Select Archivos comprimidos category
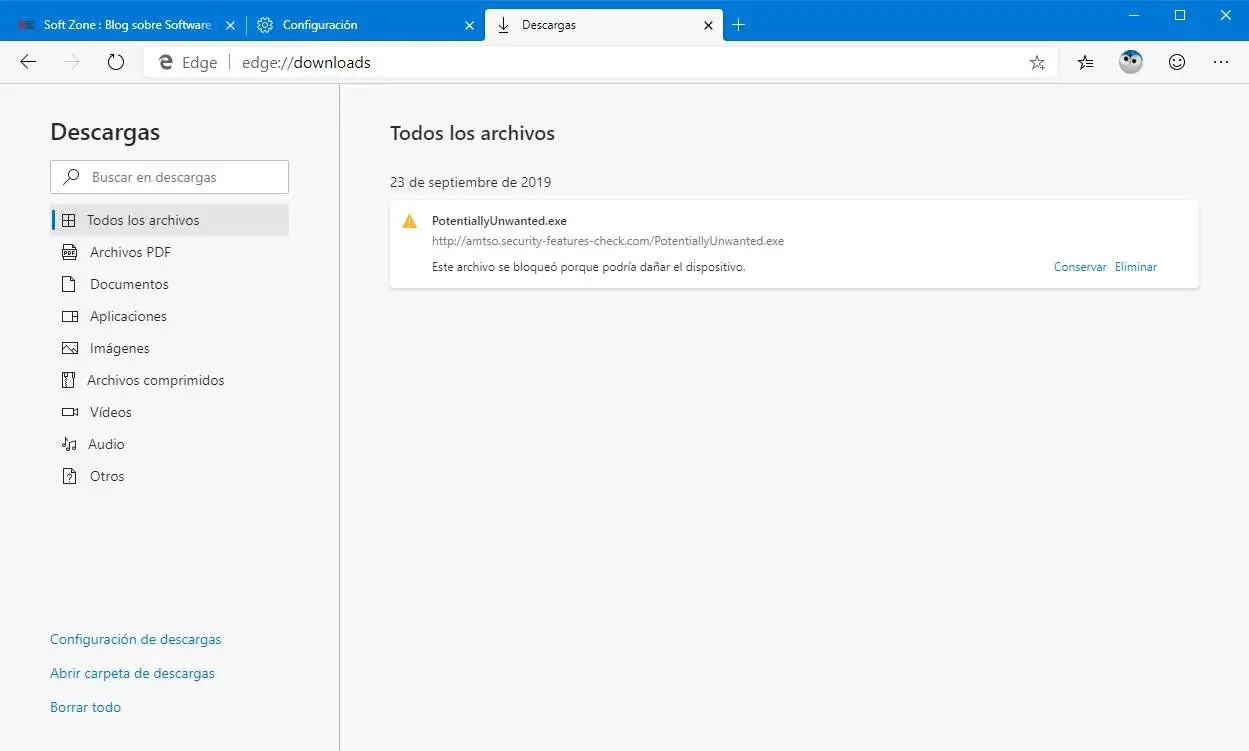 (x=155, y=380)
